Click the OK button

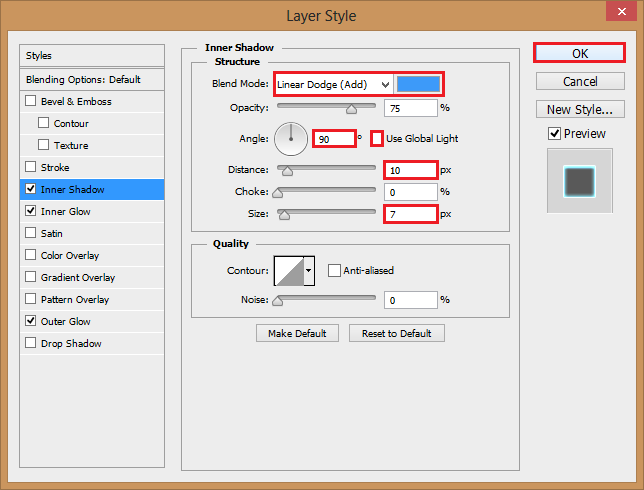coord(580,54)
